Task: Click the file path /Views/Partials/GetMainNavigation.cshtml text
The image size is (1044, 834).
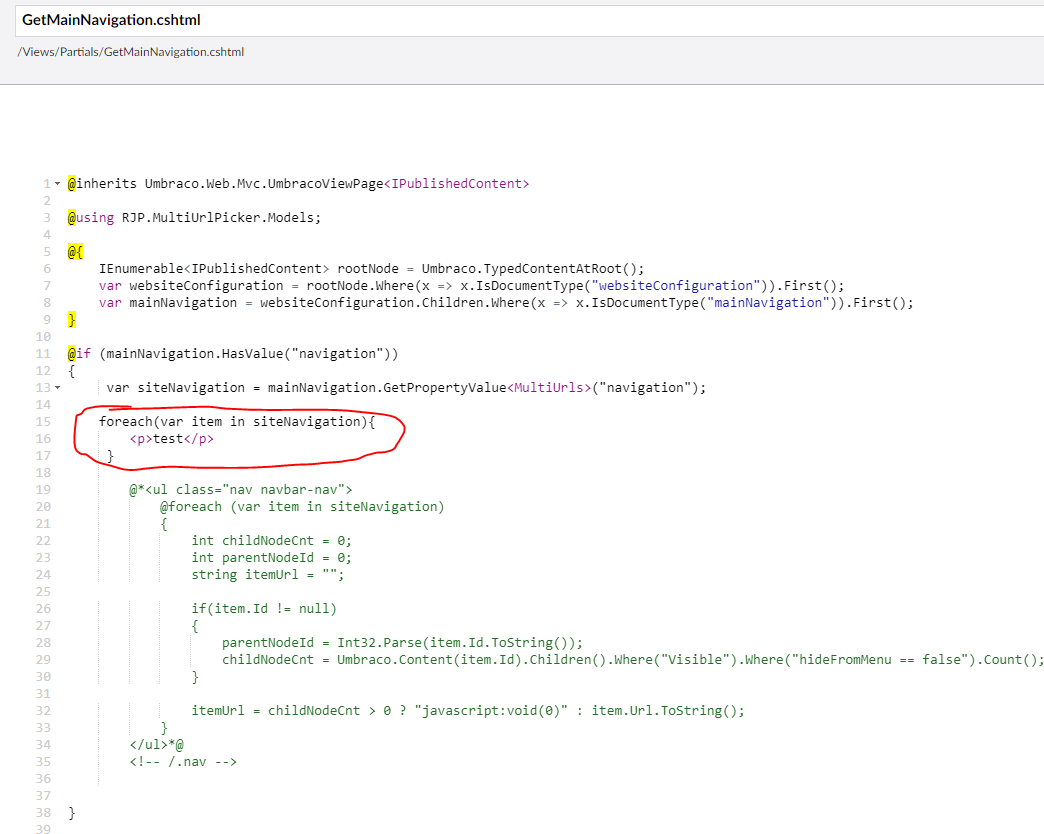Action: coord(130,52)
